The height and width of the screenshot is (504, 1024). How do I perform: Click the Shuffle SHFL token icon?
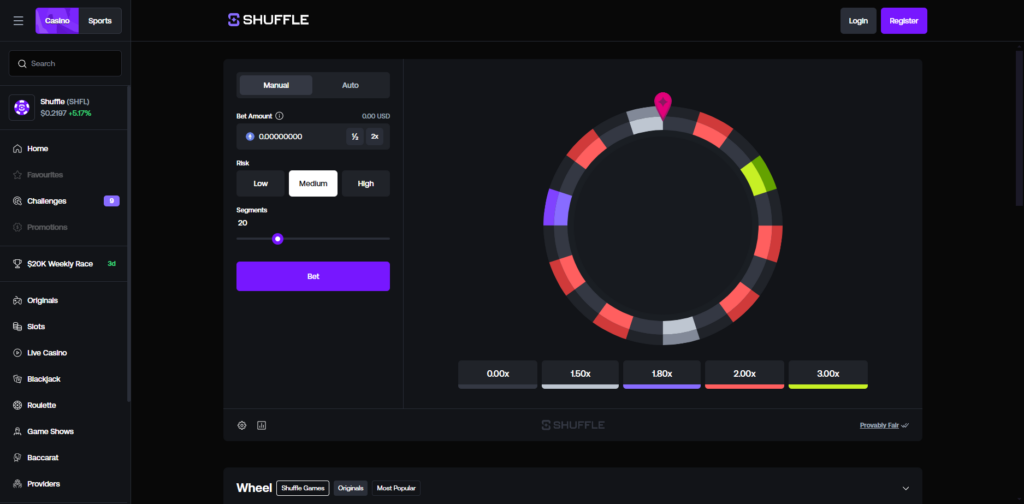click(x=22, y=107)
